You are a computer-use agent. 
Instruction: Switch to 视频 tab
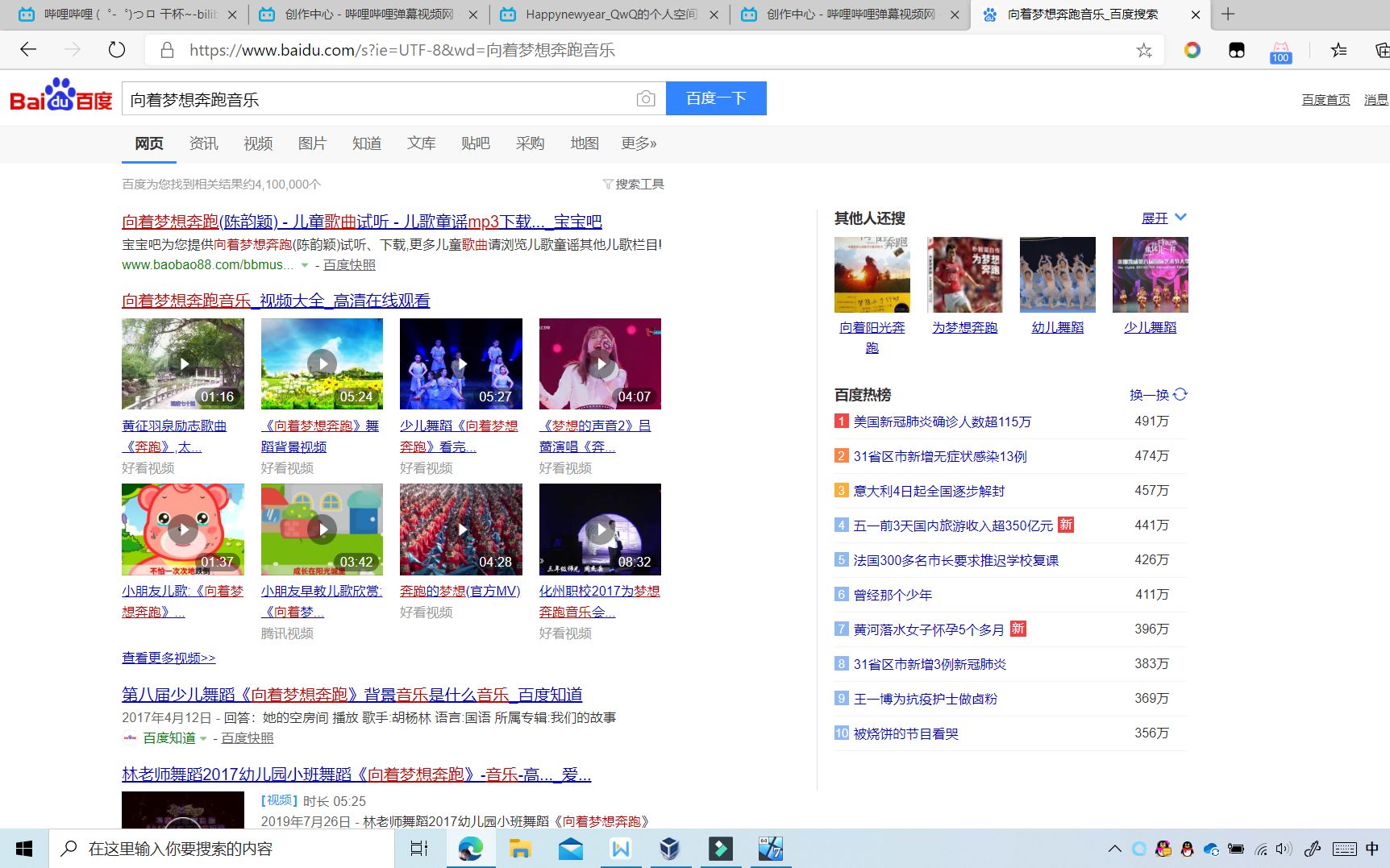(258, 143)
